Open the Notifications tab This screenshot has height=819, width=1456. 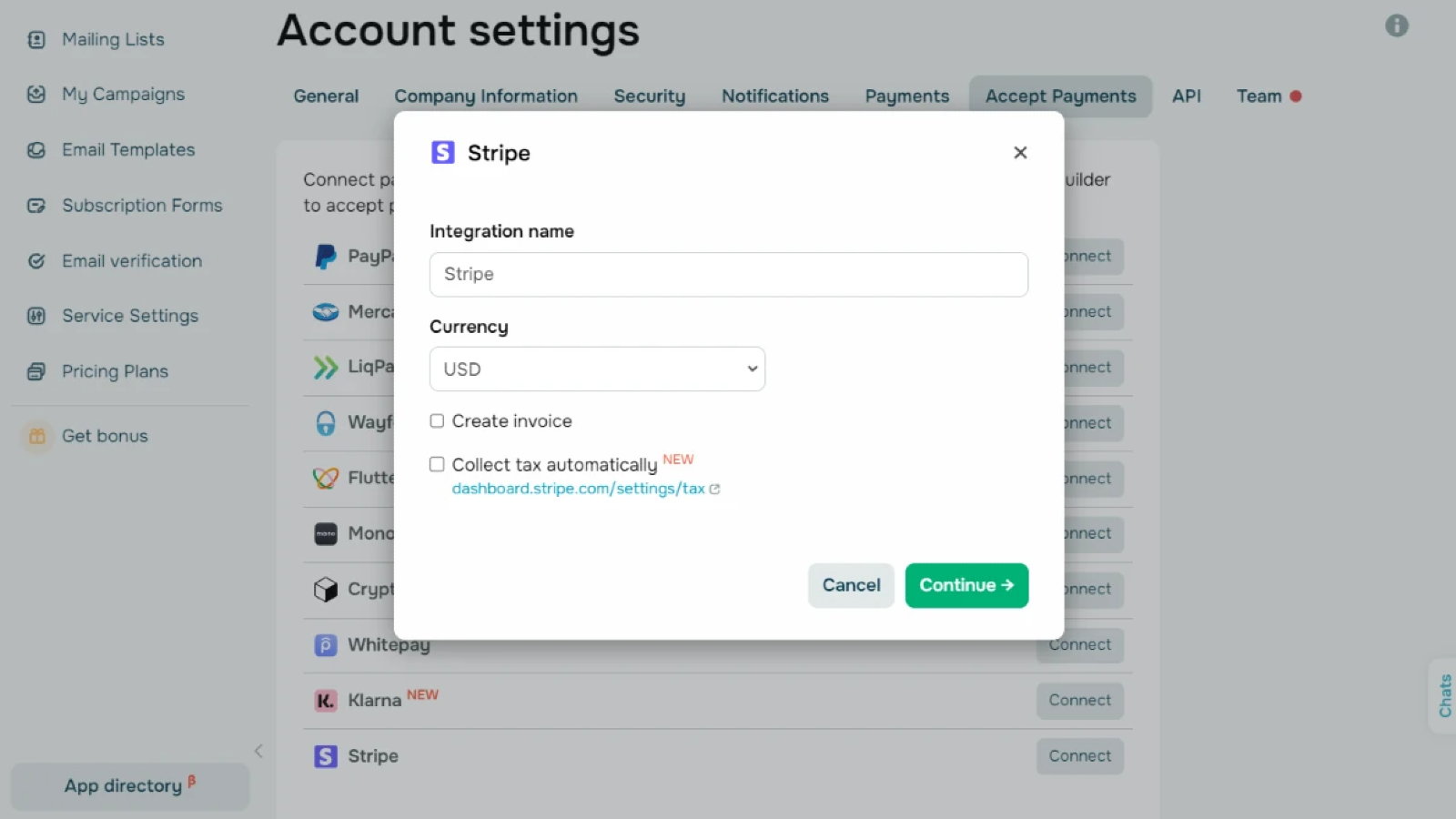[x=774, y=96]
